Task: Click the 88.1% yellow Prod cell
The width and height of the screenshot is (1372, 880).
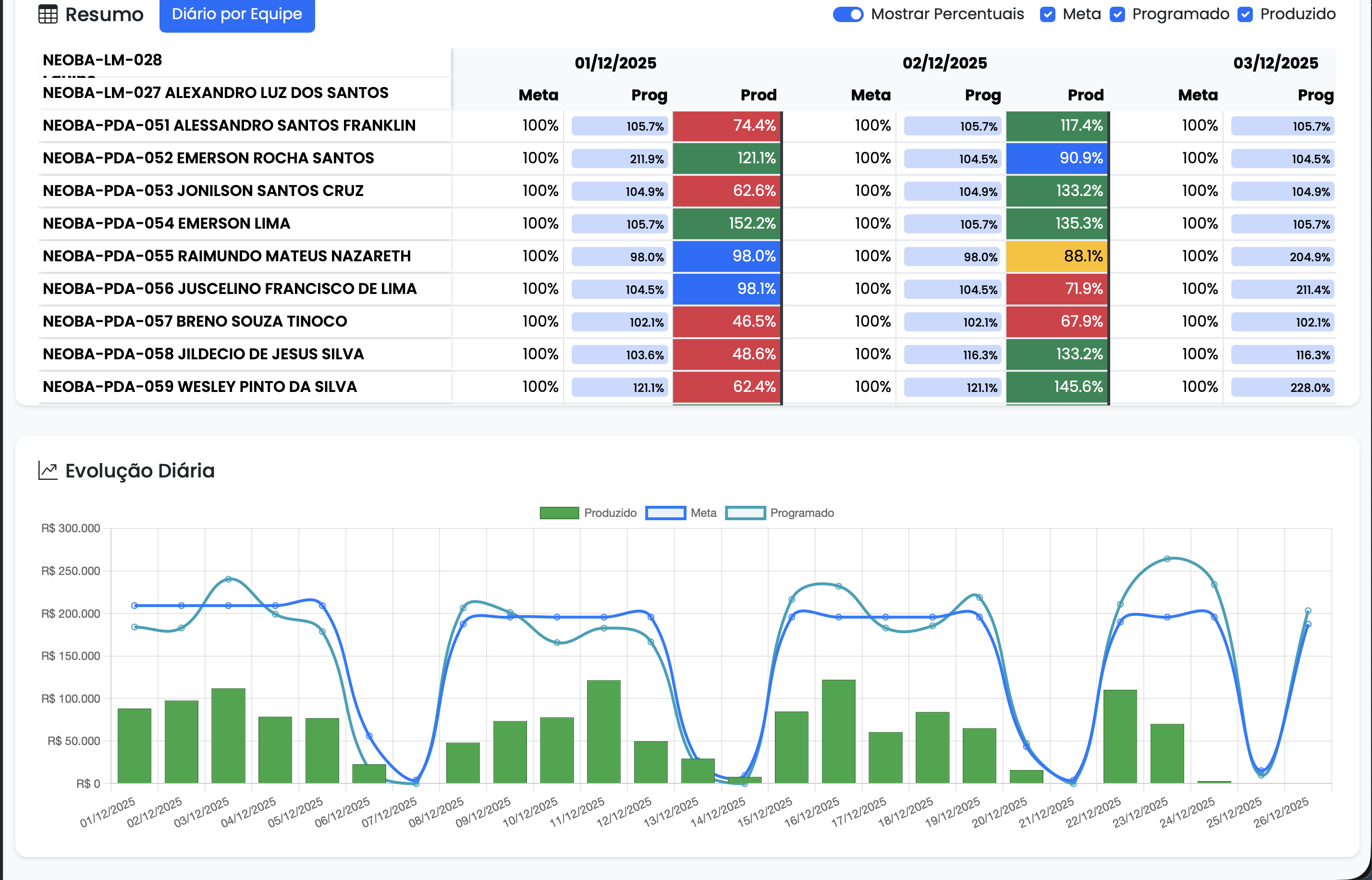Action: (1056, 256)
